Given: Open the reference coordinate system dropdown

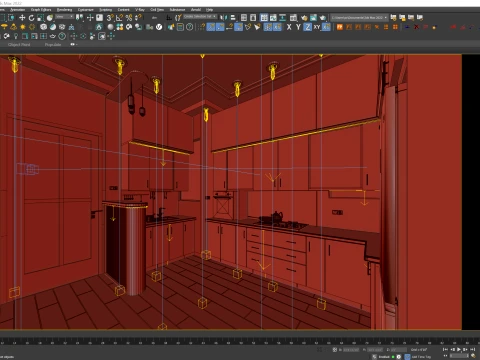Looking at the screenshot, I should point(64,17).
